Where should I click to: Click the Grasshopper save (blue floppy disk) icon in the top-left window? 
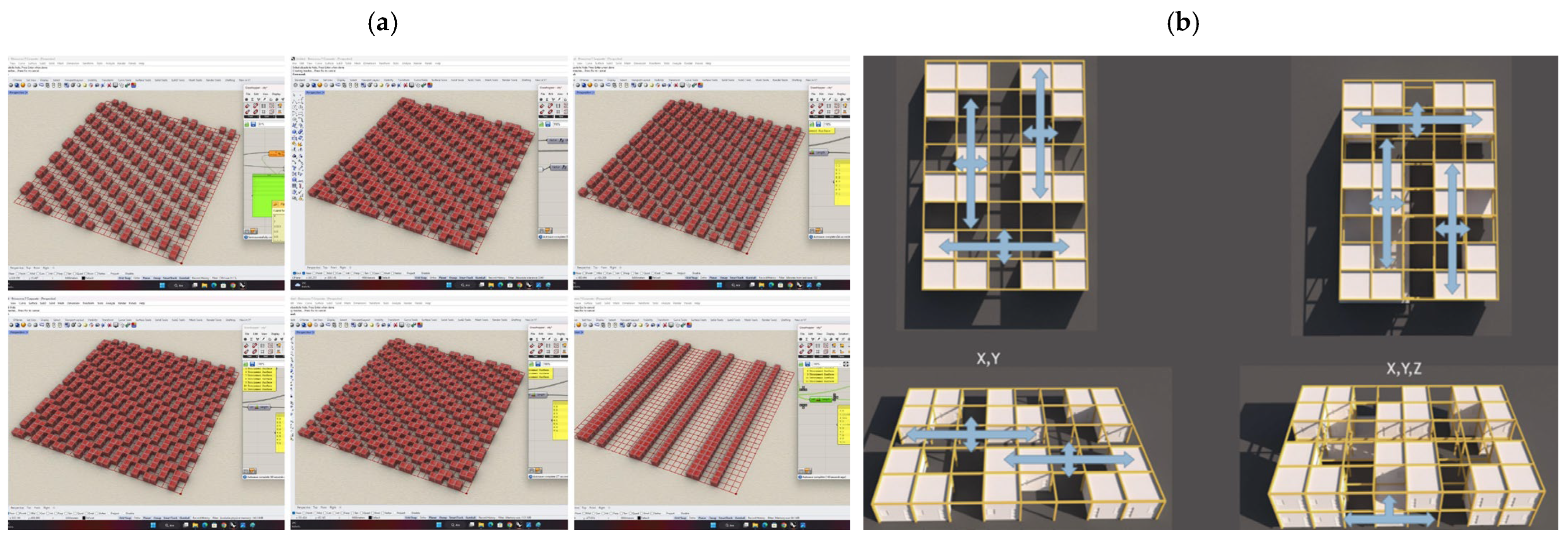pyautogui.click(x=253, y=124)
